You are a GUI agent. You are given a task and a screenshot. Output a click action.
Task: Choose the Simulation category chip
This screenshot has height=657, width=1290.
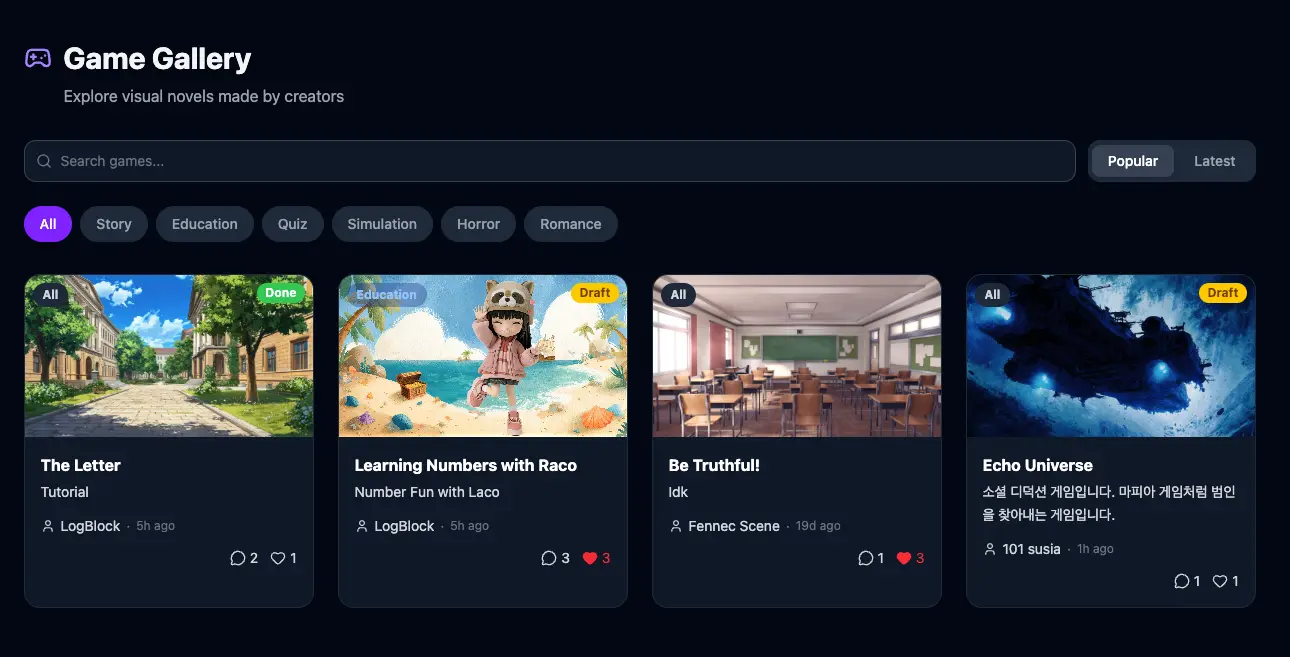pyautogui.click(x=382, y=224)
